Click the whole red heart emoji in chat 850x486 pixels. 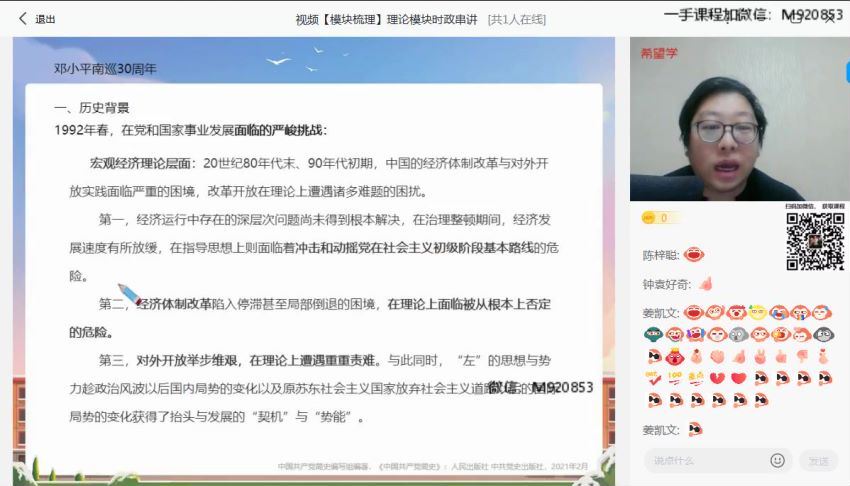tap(738, 378)
